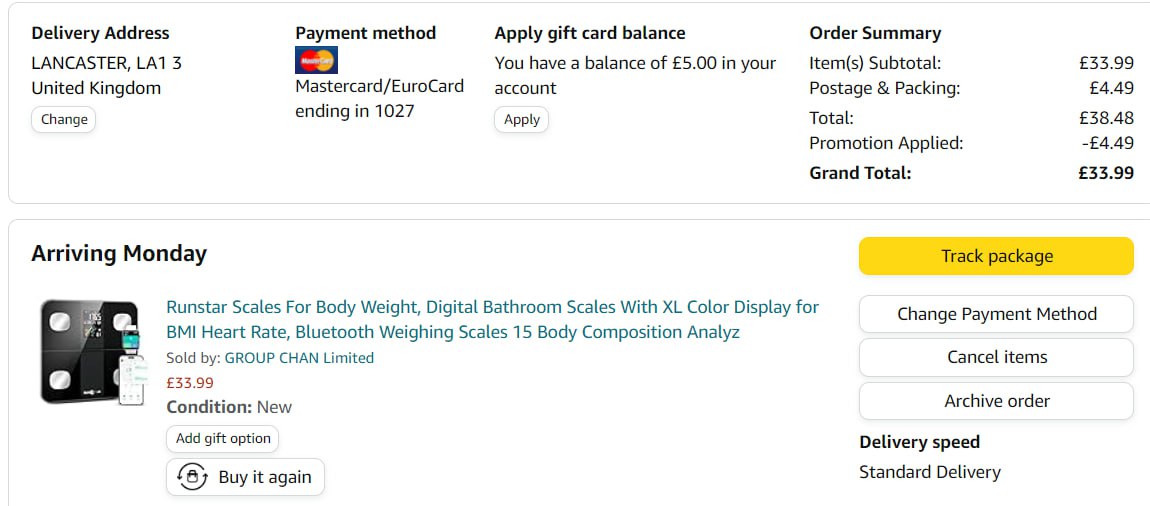This screenshot has width=1150, height=506.
Task: Open Change Payment Method
Action: pyautogui.click(x=996, y=314)
